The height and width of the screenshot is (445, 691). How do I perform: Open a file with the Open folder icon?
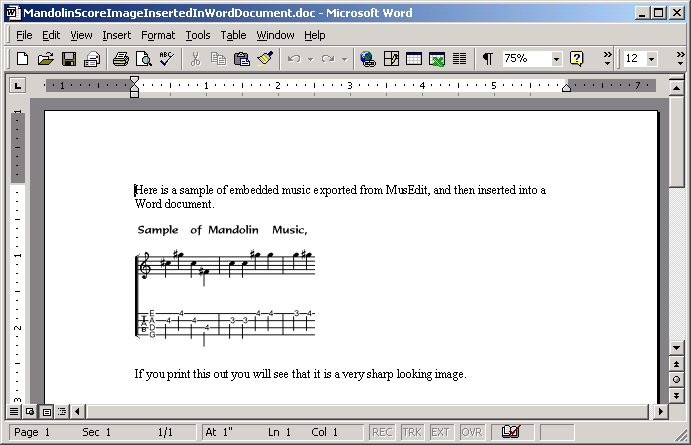coord(45,59)
